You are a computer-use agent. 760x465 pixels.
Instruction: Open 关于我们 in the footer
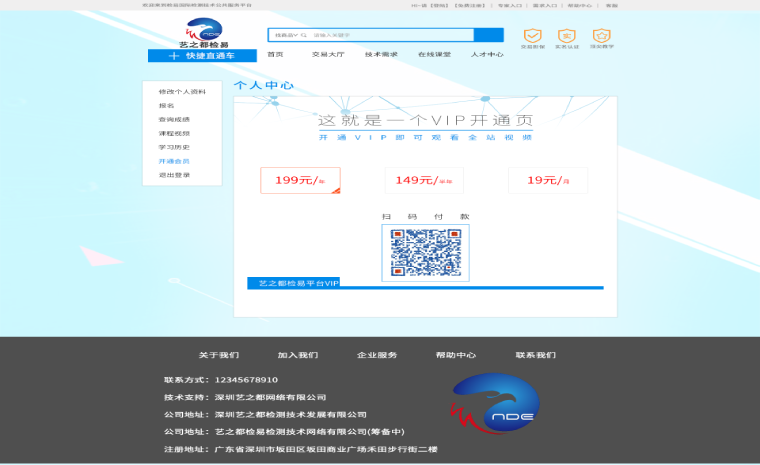coord(219,355)
